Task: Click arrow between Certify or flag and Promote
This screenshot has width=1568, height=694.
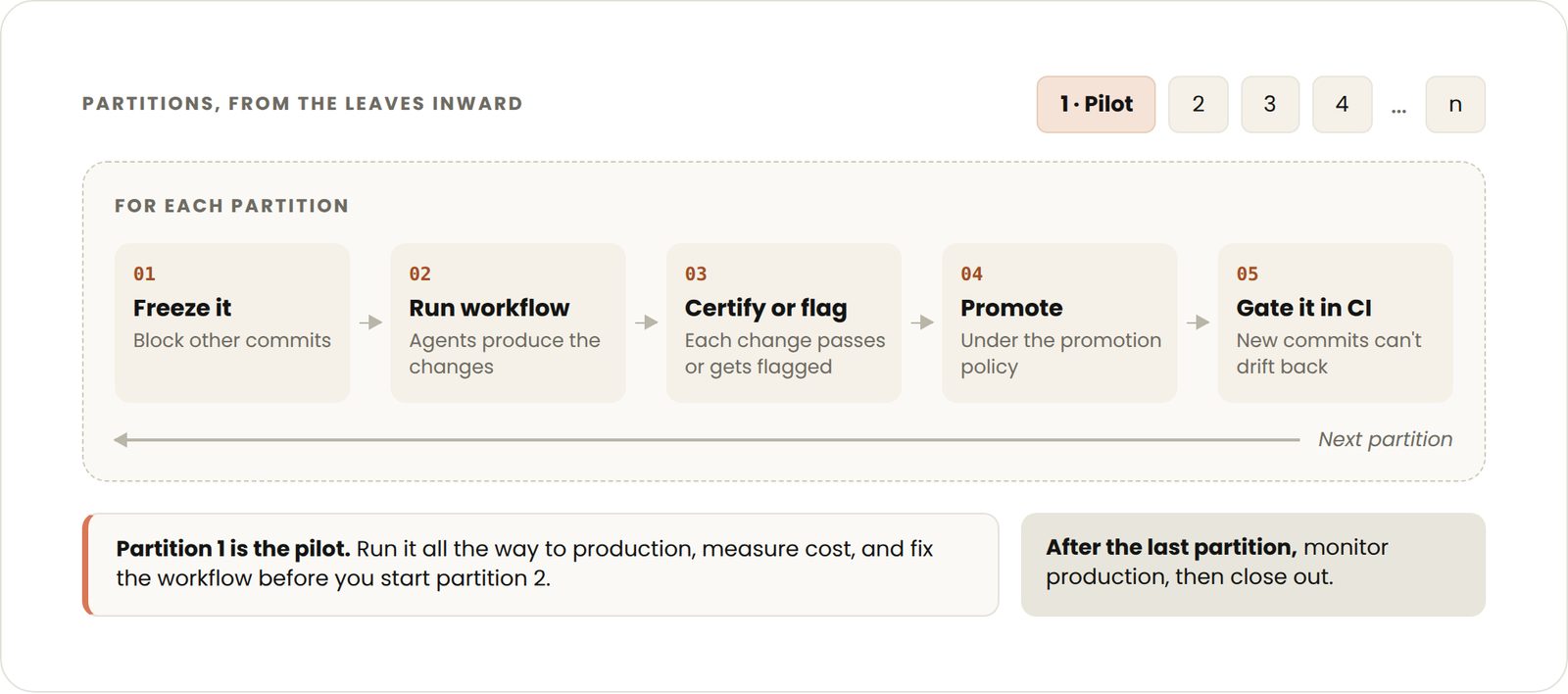Action: 922,322
